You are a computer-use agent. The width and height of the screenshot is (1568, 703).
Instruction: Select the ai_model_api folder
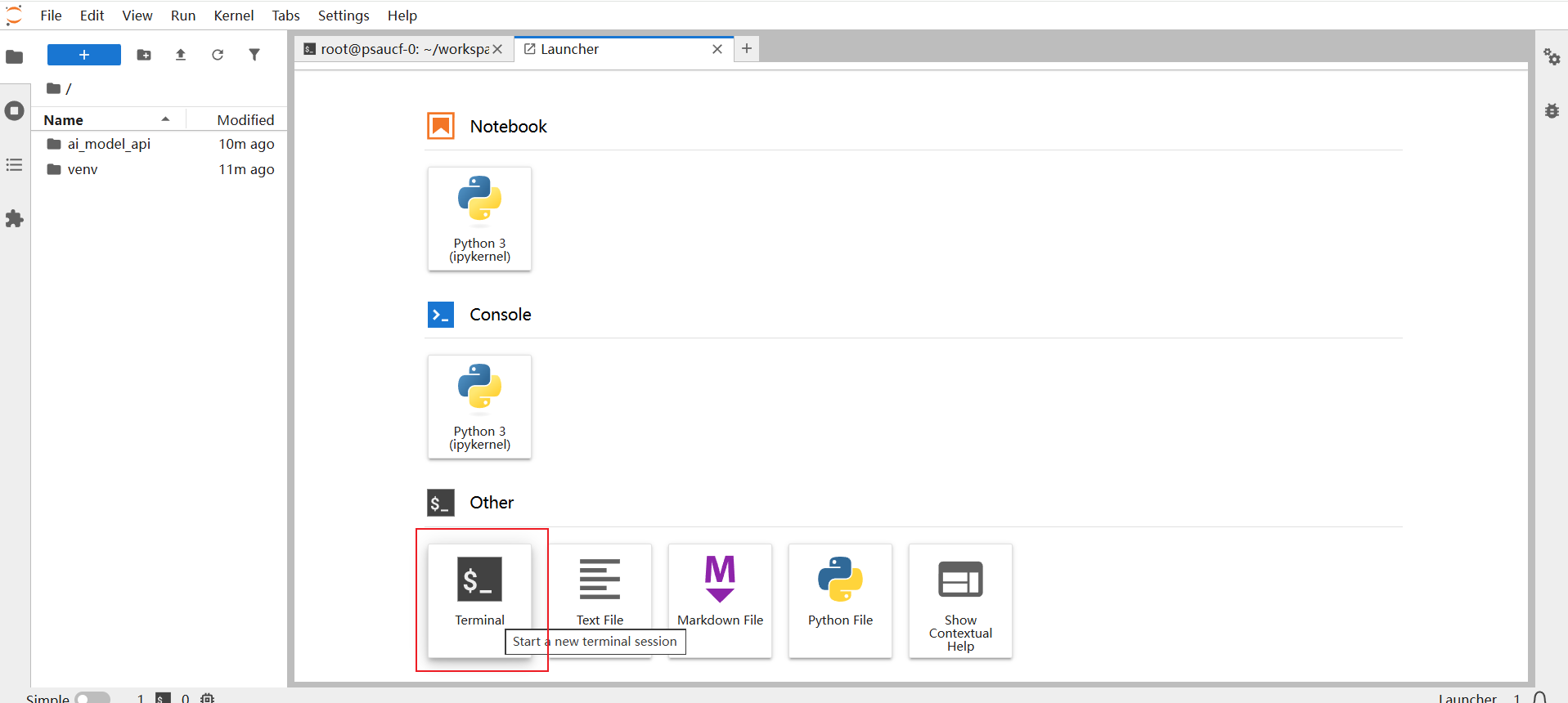pyautogui.click(x=159, y=144)
